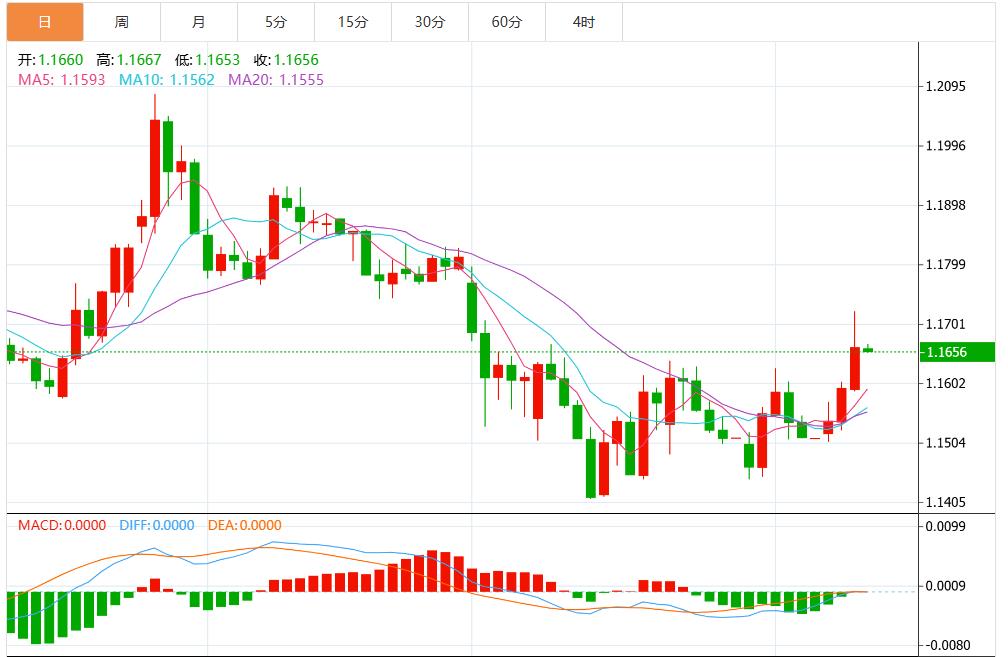The image size is (1008, 657).
Task: Select the 日 daily chart tab
Action: [42, 21]
